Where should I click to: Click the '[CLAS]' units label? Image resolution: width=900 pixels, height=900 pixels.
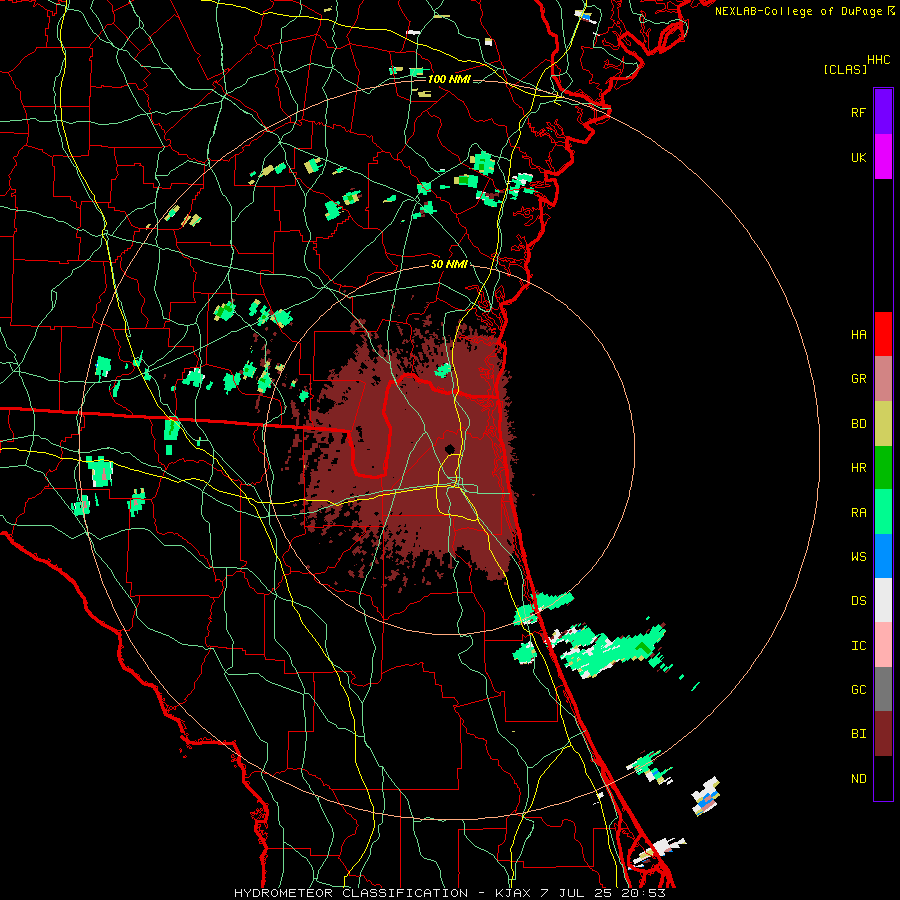coord(845,69)
